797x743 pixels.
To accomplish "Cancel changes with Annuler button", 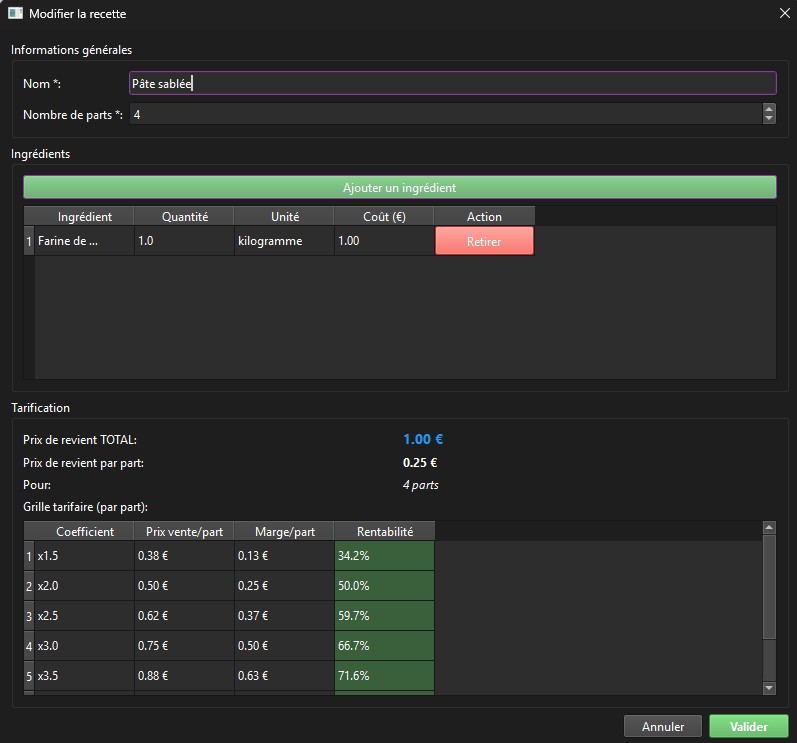I will pos(662,727).
